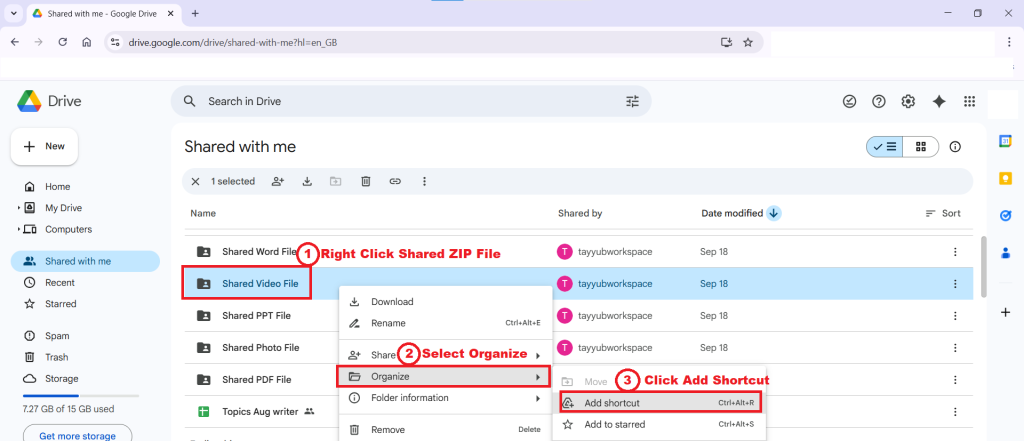1024x441 pixels.
Task: Open the Settings gear icon
Action: point(908,101)
